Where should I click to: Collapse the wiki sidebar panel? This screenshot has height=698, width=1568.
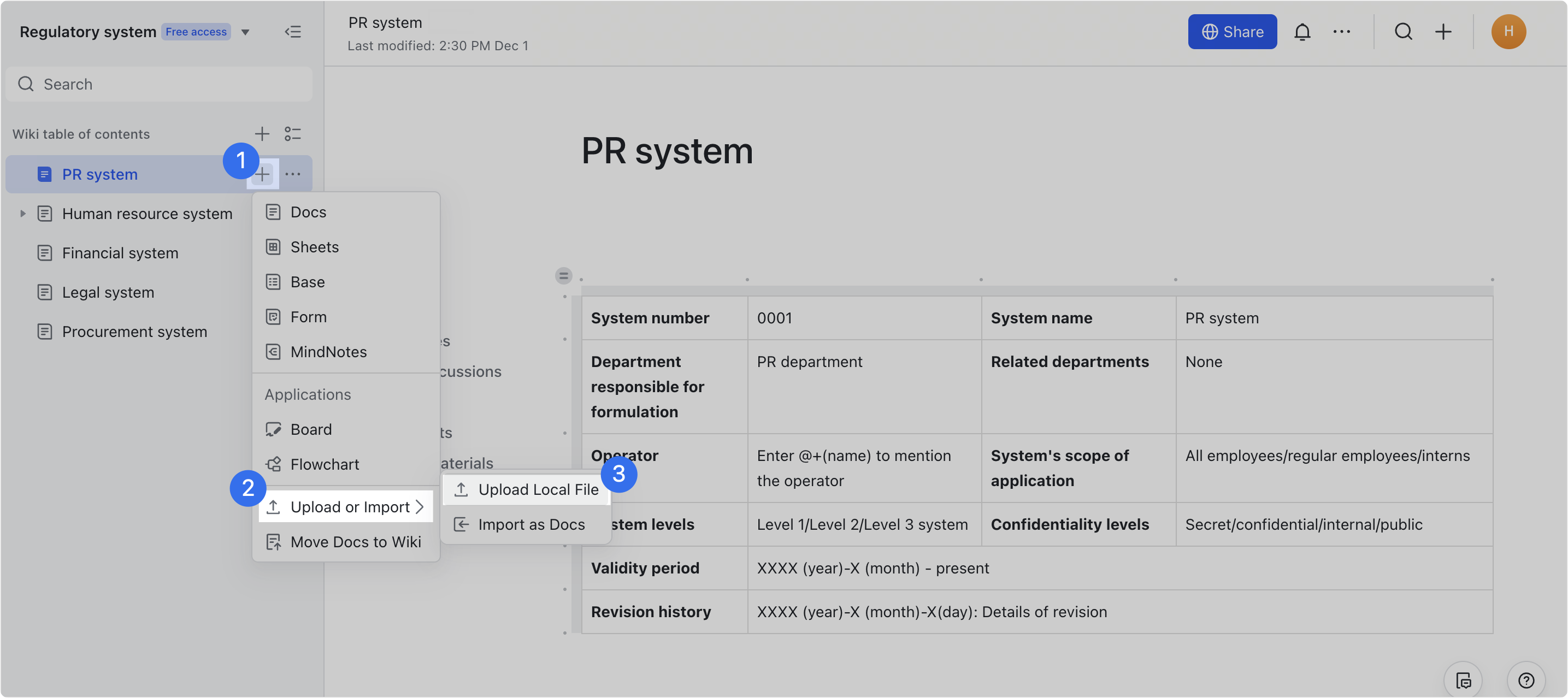293,32
